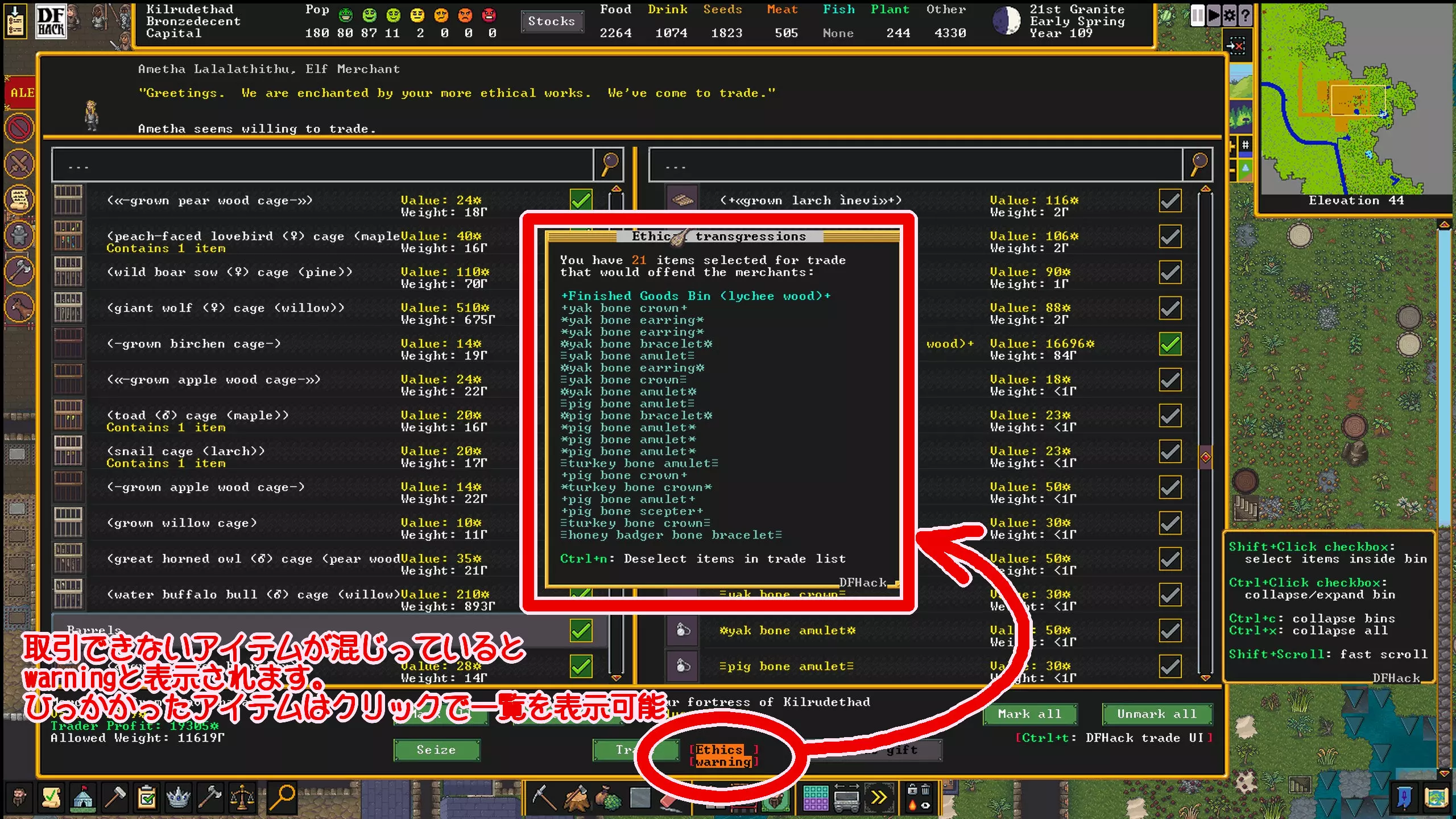Open the Stocks screen
The height and width of the screenshot is (819, 1456).
pos(551,22)
